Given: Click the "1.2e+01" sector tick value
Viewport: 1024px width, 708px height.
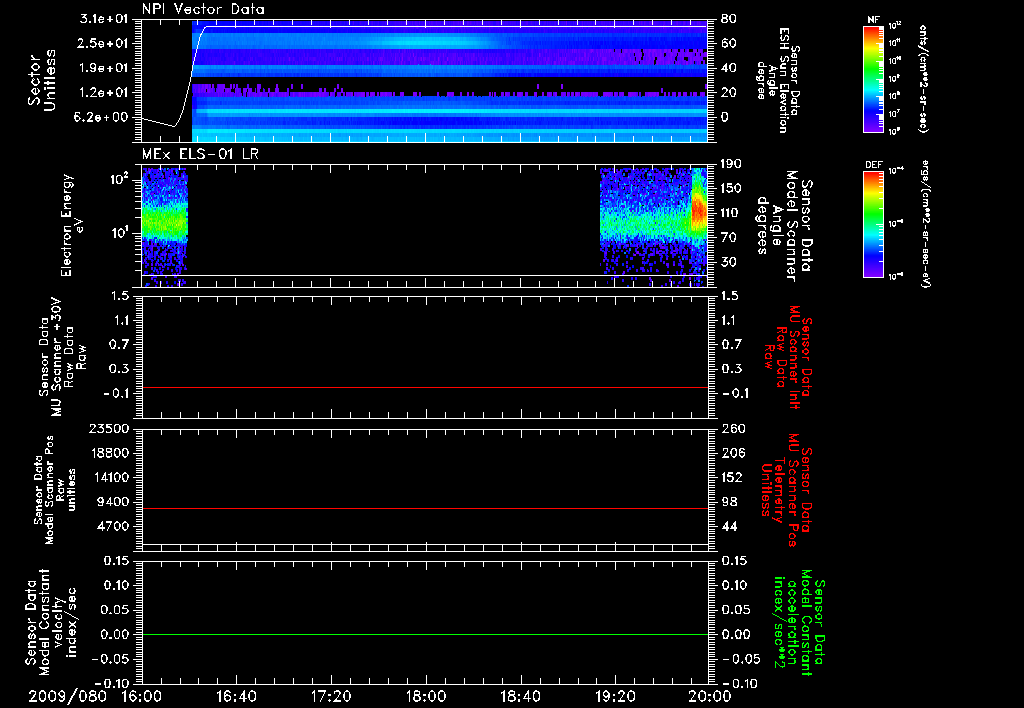Looking at the screenshot, I should [104, 93].
